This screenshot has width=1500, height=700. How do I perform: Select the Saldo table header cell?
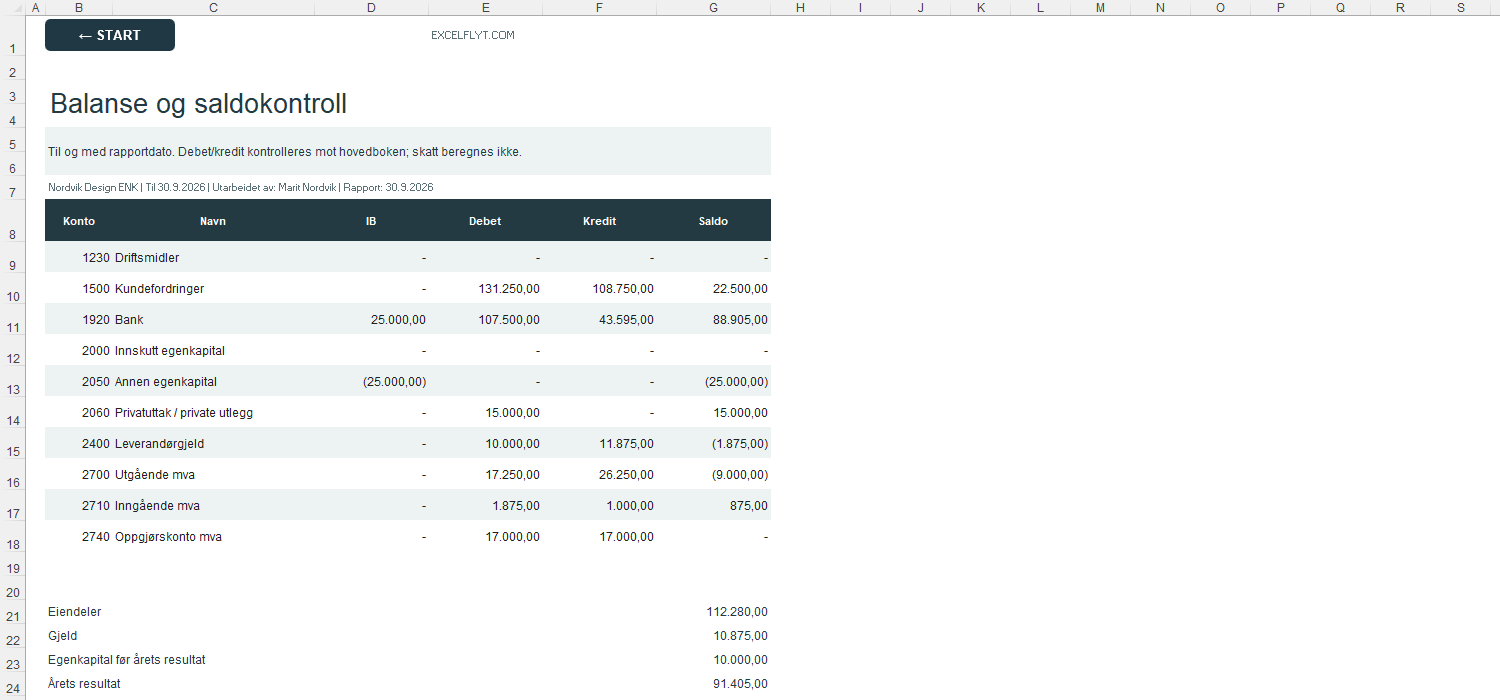pyautogui.click(x=713, y=221)
